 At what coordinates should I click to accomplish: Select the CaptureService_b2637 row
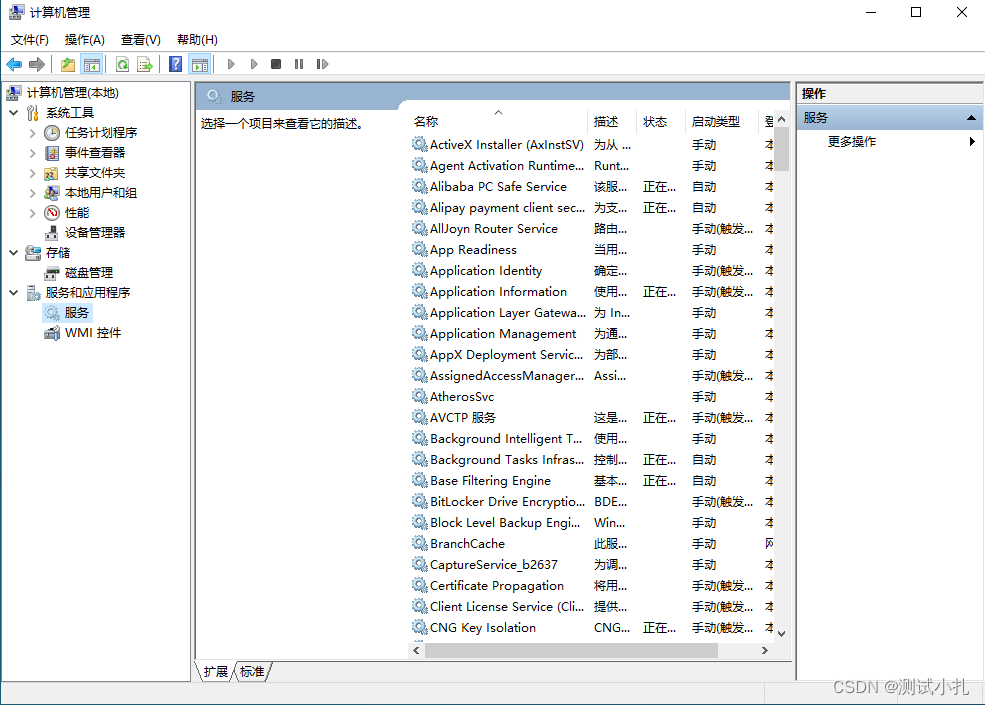592,565
